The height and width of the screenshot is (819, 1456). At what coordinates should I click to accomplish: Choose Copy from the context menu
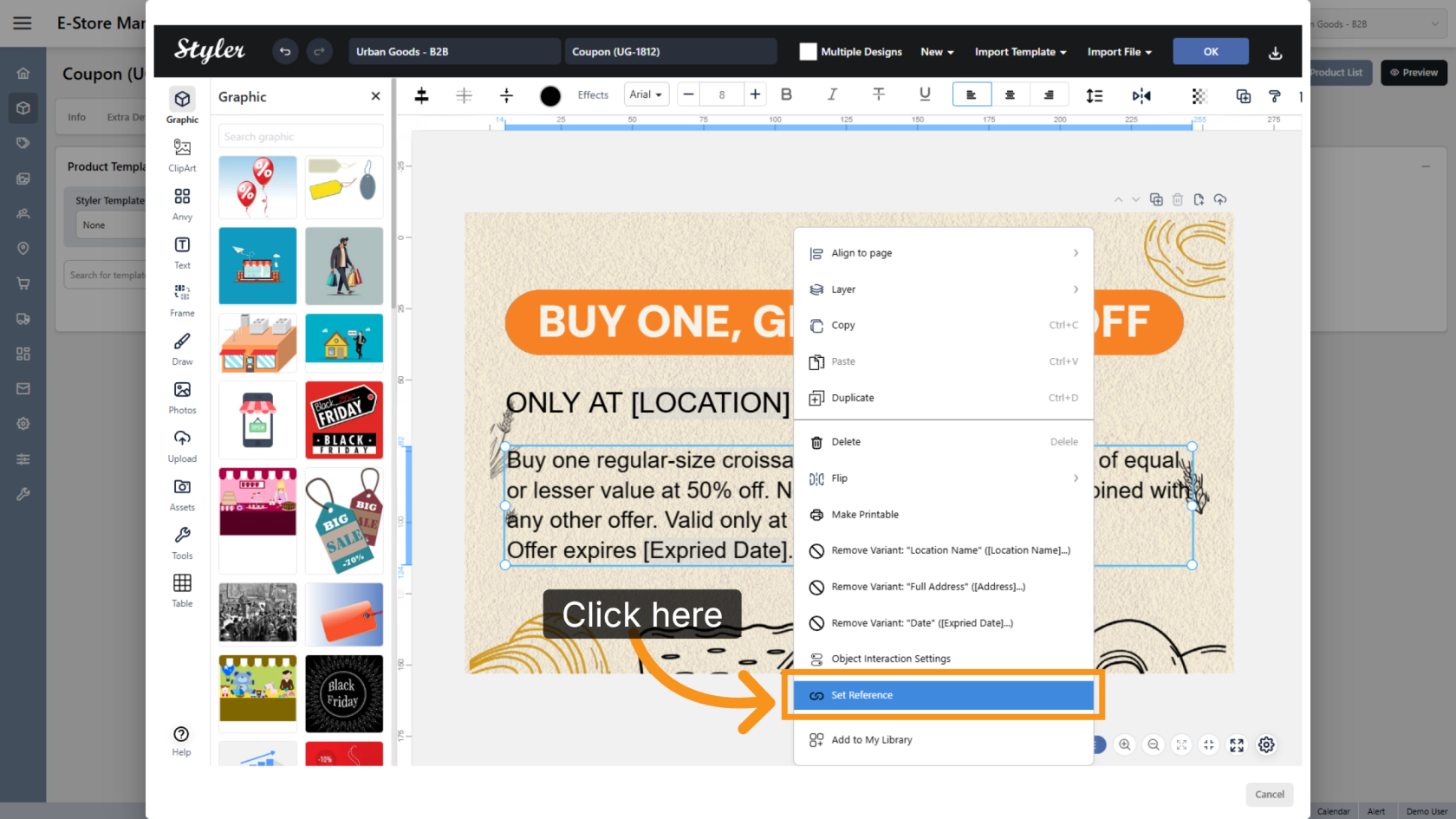coord(944,326)
